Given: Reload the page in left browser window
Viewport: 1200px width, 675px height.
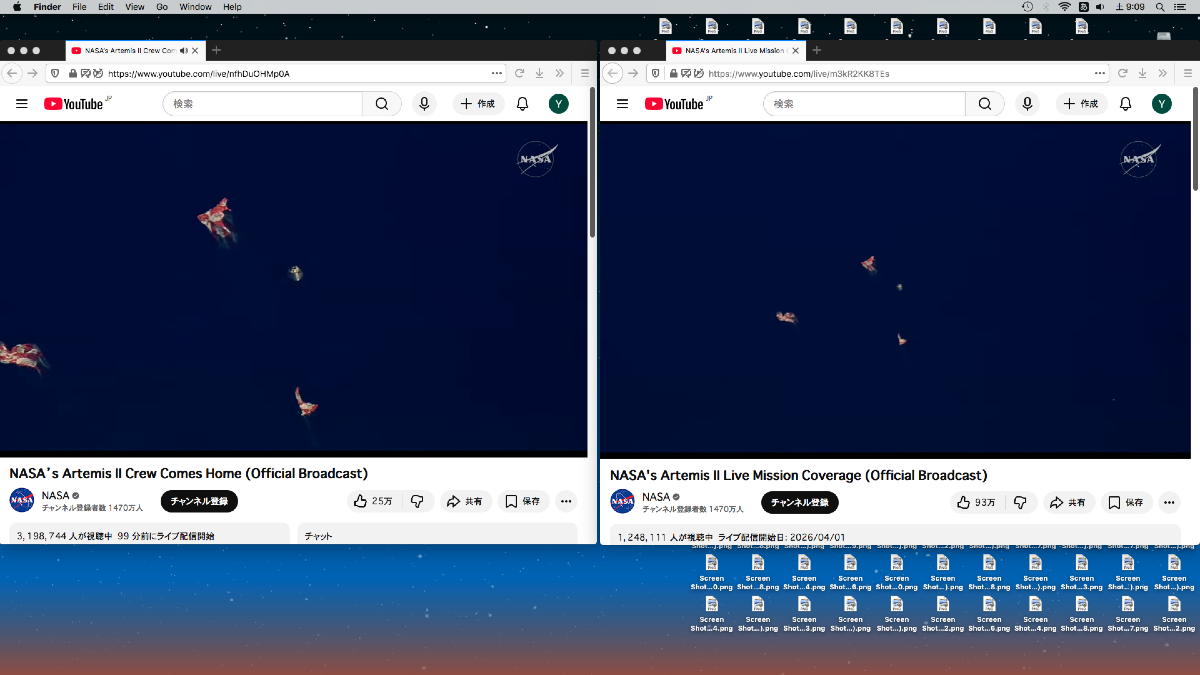Looking at the screenshot, I should pos(520,73).
